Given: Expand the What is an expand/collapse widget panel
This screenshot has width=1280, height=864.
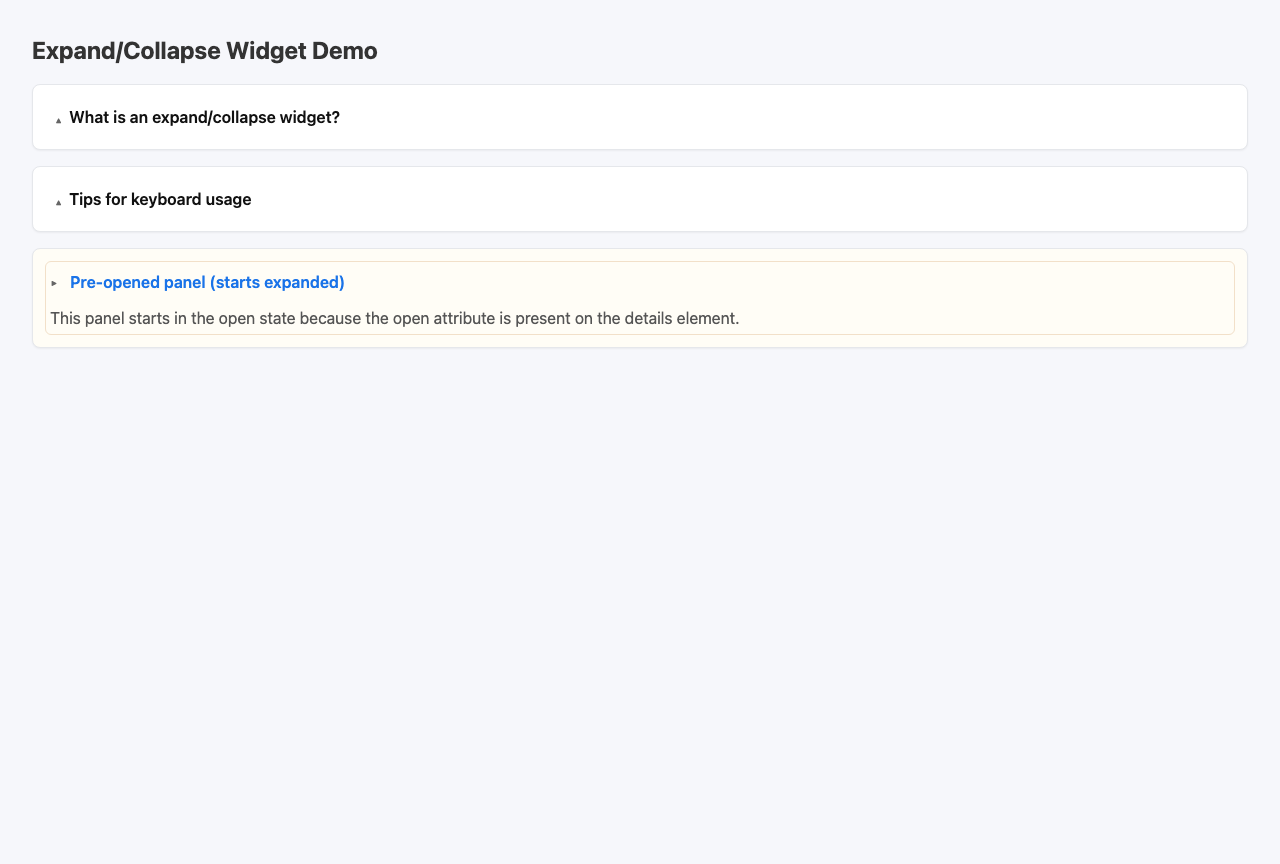Looking at the screenshot, I should [205, 117].
